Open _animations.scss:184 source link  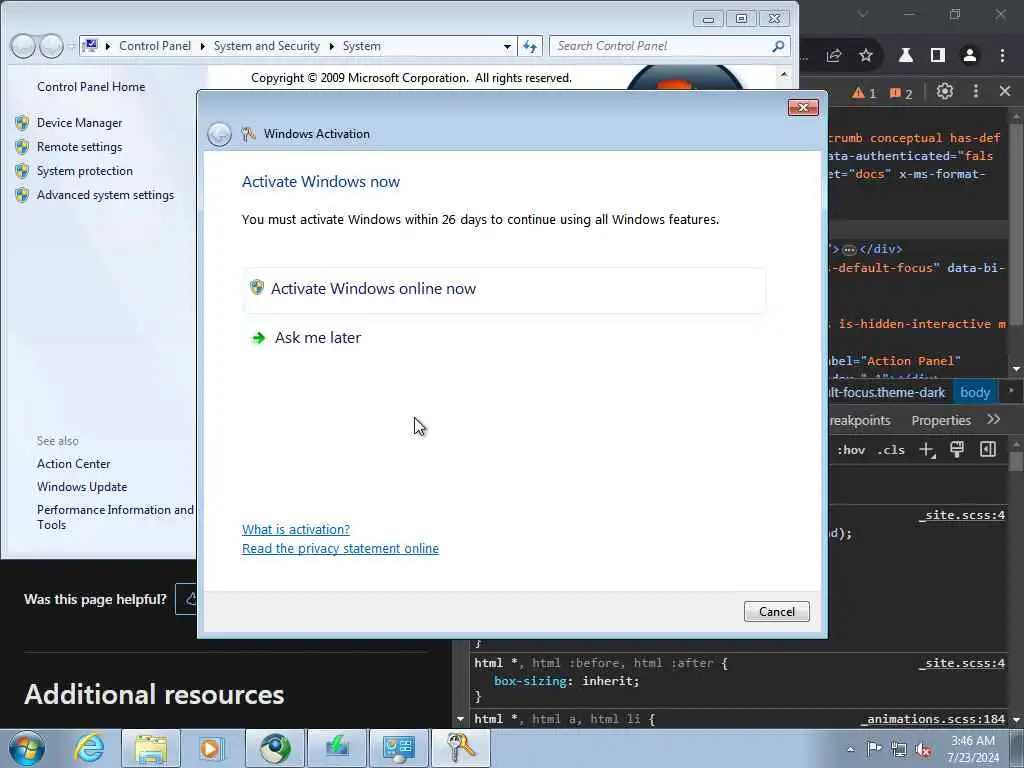click(934, 719)
